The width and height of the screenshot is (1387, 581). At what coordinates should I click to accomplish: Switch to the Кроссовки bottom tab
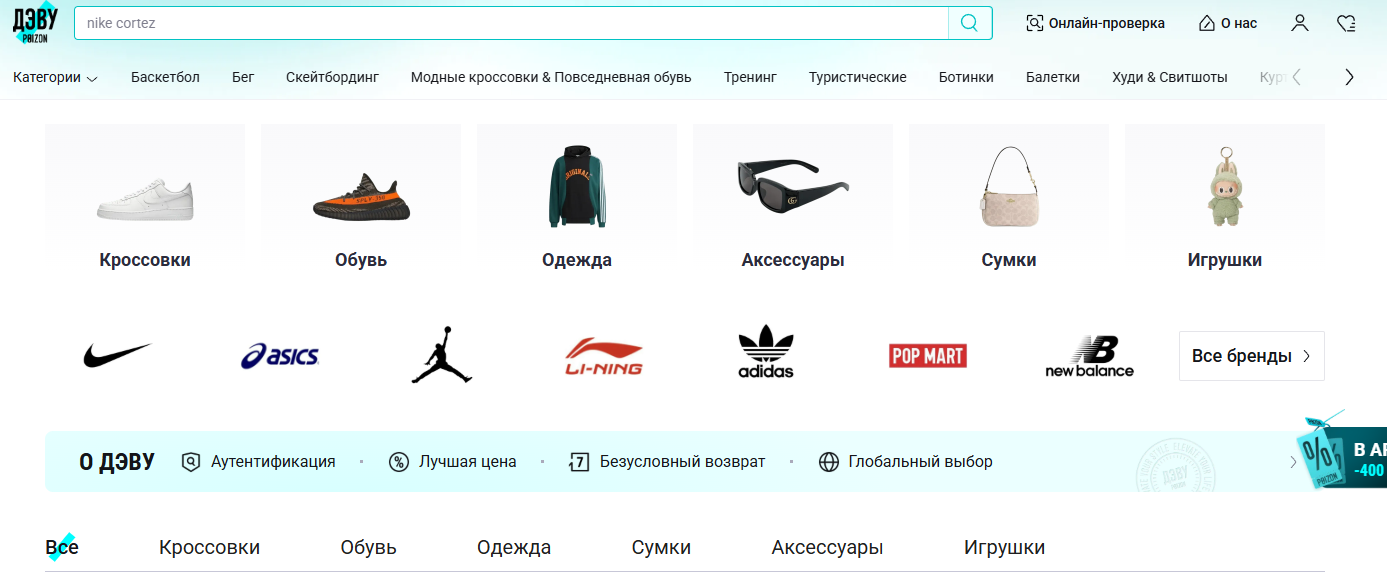click(209, 547)
